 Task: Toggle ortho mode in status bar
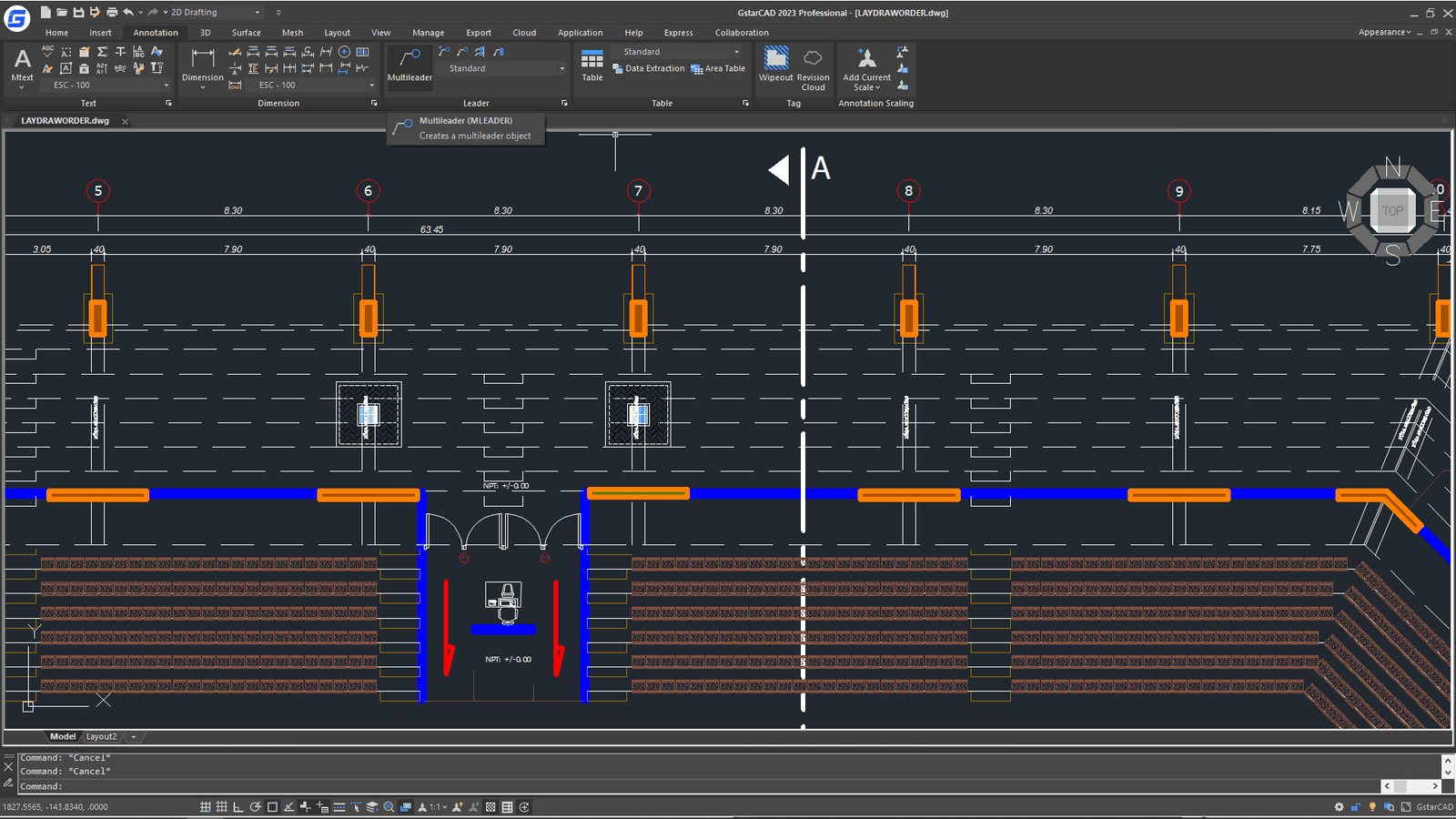238,807
